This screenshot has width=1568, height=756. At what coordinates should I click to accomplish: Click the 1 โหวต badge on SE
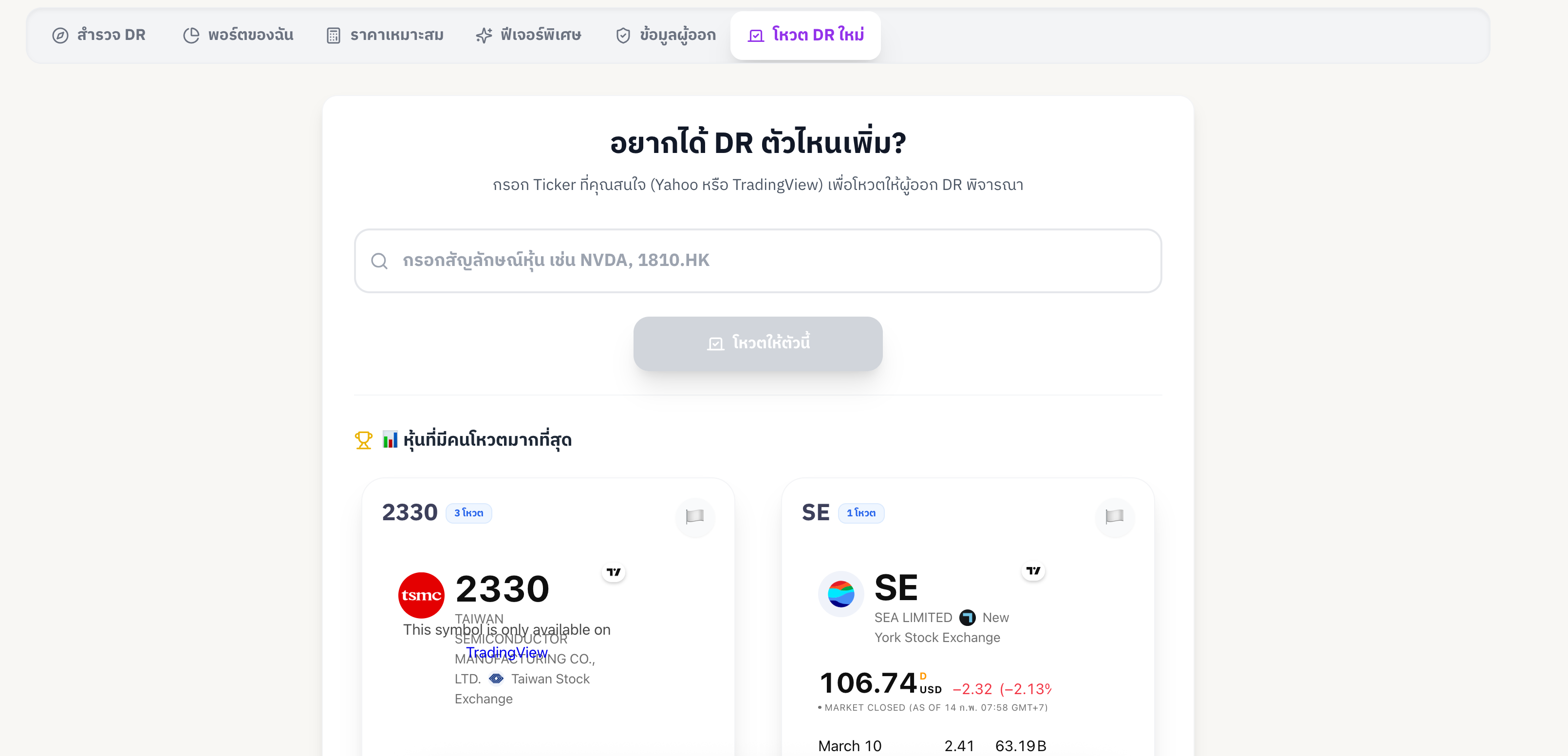861,513
